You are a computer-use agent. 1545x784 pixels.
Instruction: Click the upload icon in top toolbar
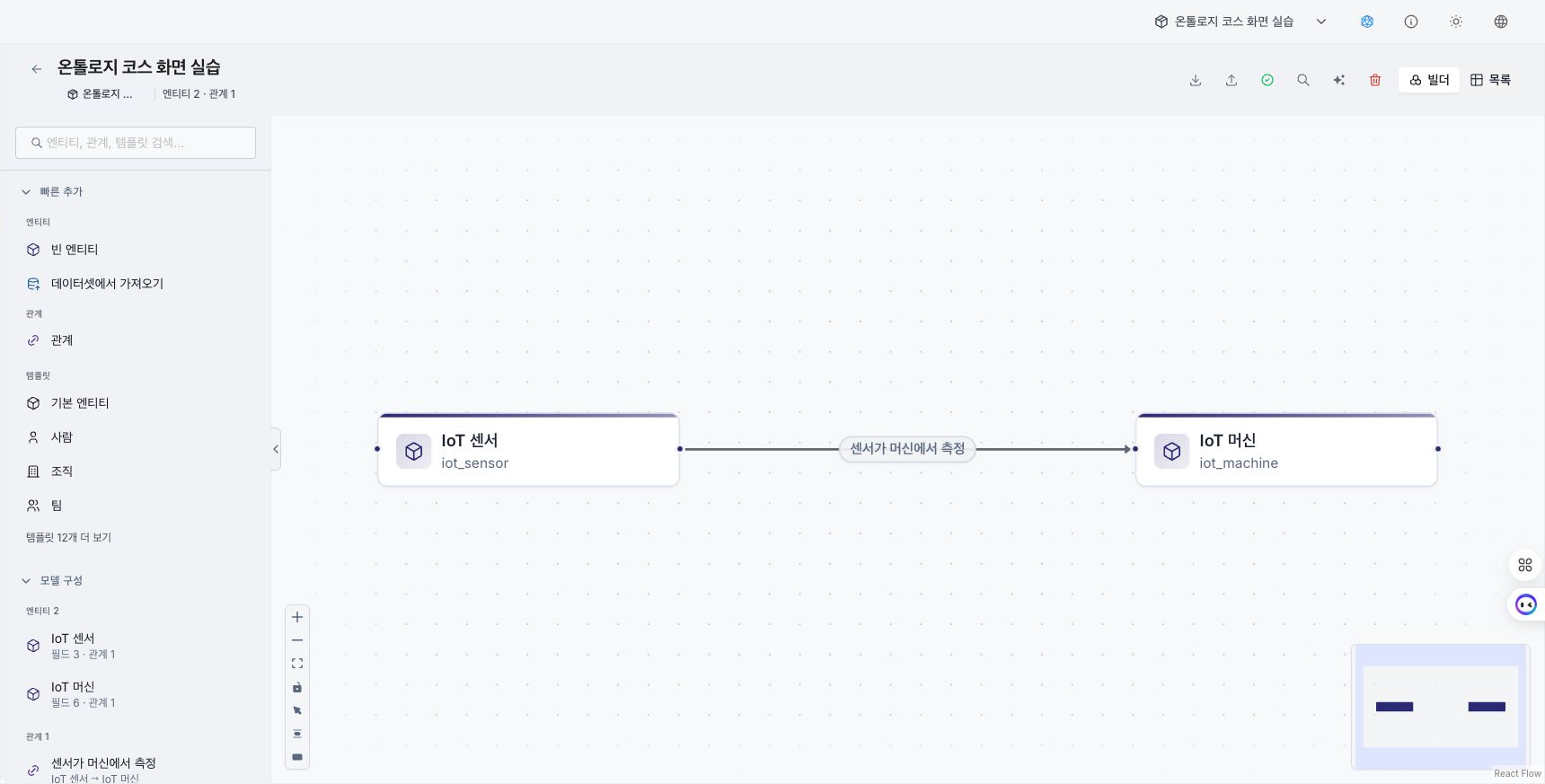(x=1232, y=80)
